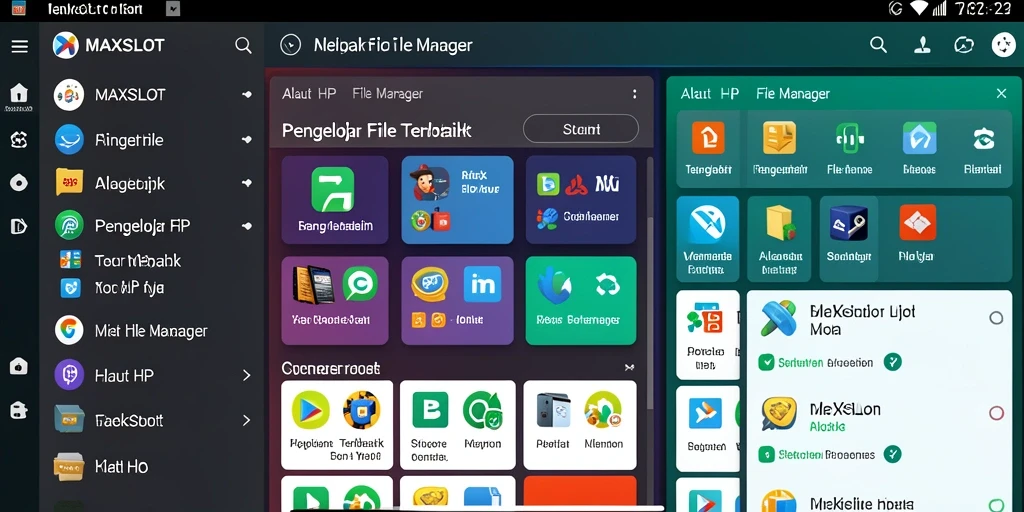Open the Tour Mebahk sub-item
Image resolution: width=1024 pixels, height=512 pixels.
(120, 261)
